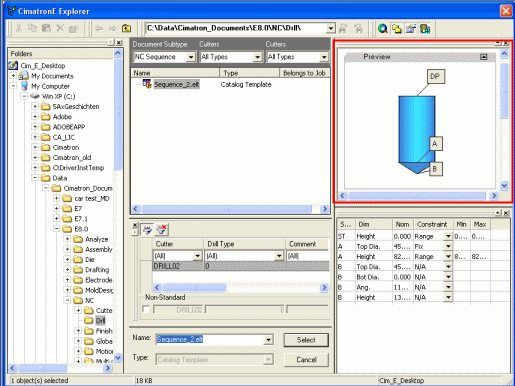Click the B label in preview

[435, 169]
